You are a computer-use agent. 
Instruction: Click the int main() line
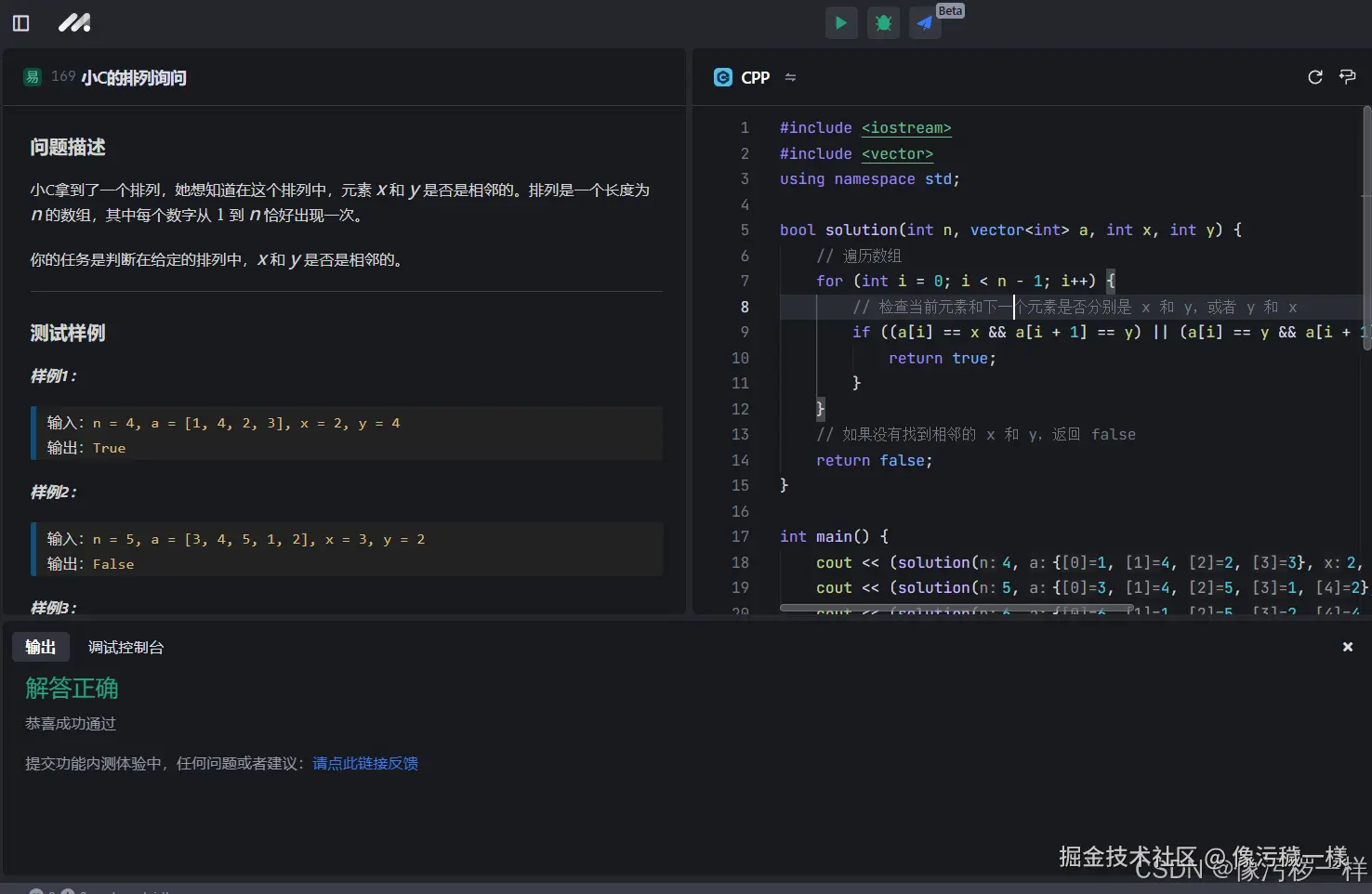click(834, 536)
